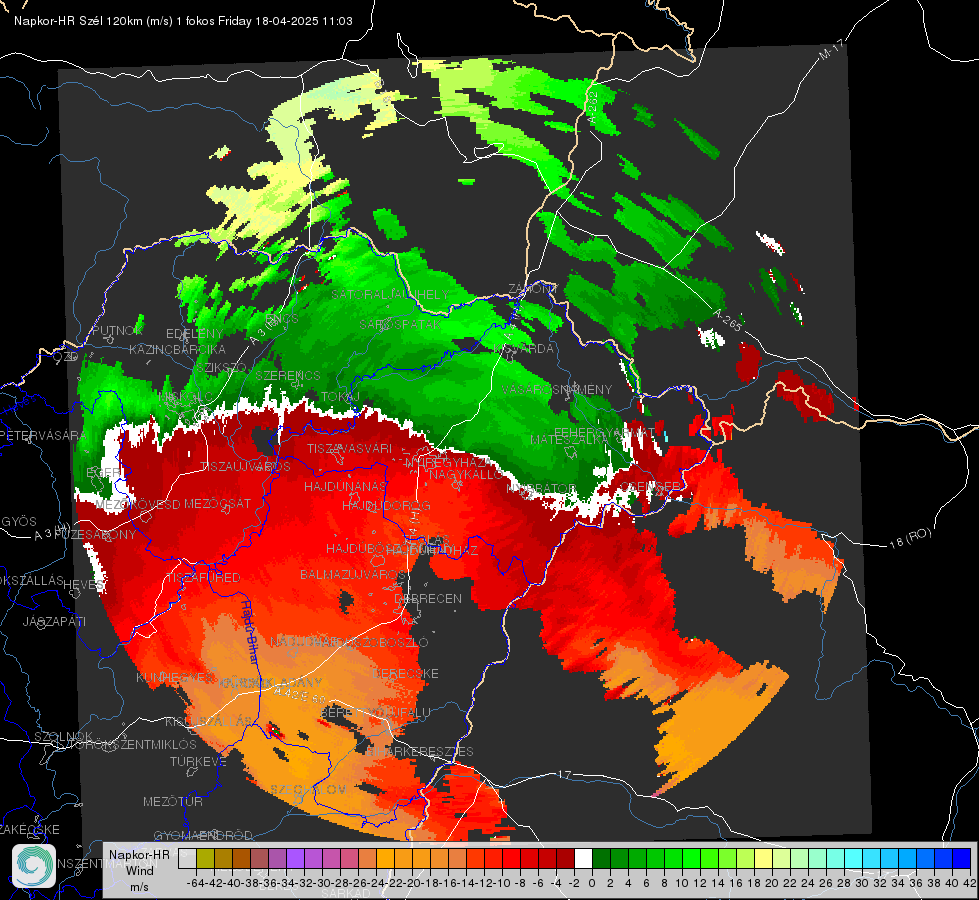The image size is (979, 900).
Task: Click the ZÁHONY border town label
Action: click(x=533, y=289)
